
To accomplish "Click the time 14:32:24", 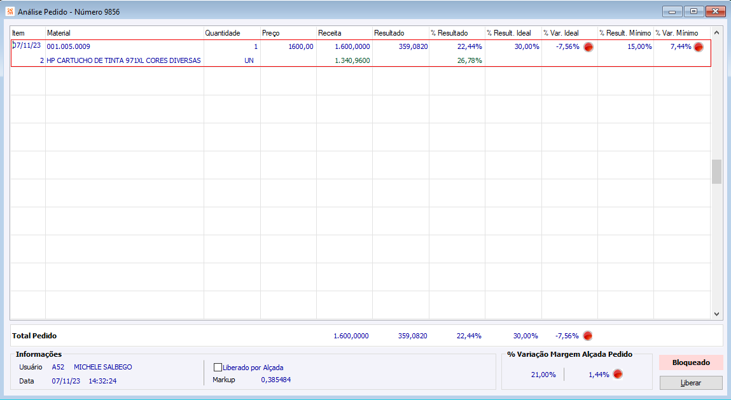I will [x=101, y=381].
